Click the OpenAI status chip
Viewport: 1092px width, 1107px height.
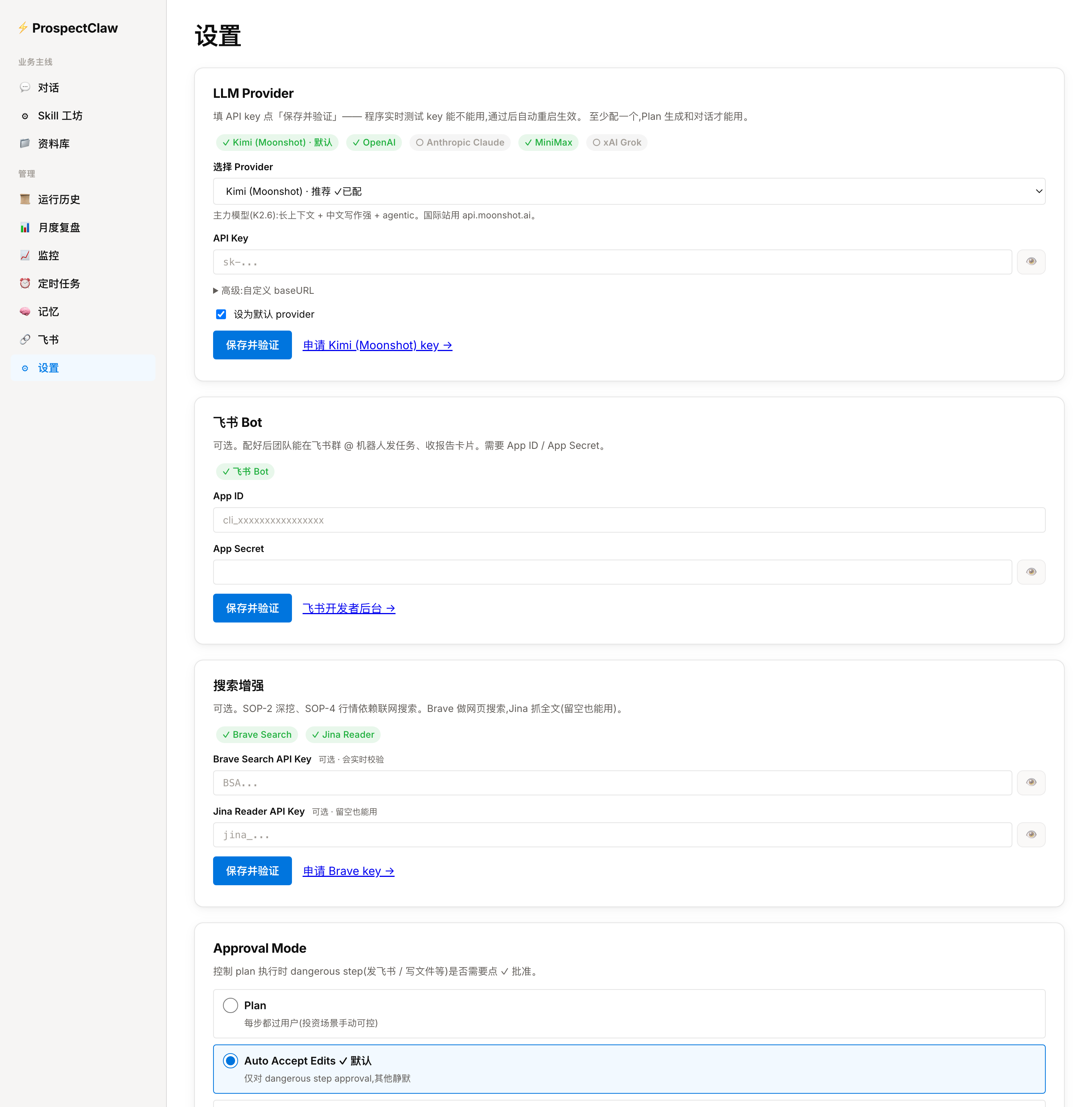(373, 142)
